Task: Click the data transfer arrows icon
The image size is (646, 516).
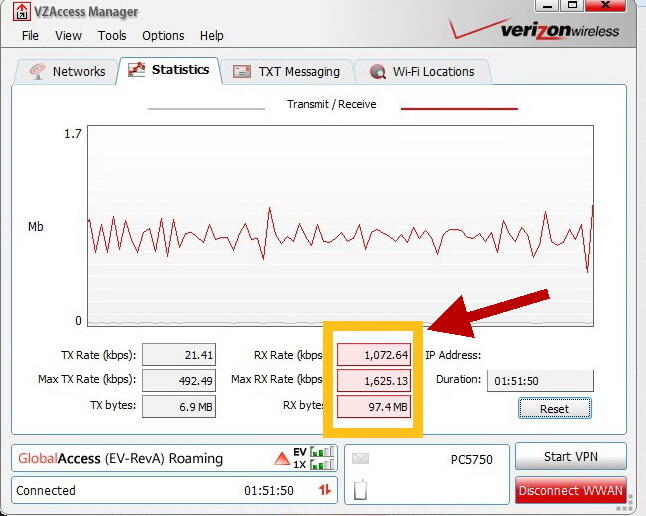Action: 325,489
